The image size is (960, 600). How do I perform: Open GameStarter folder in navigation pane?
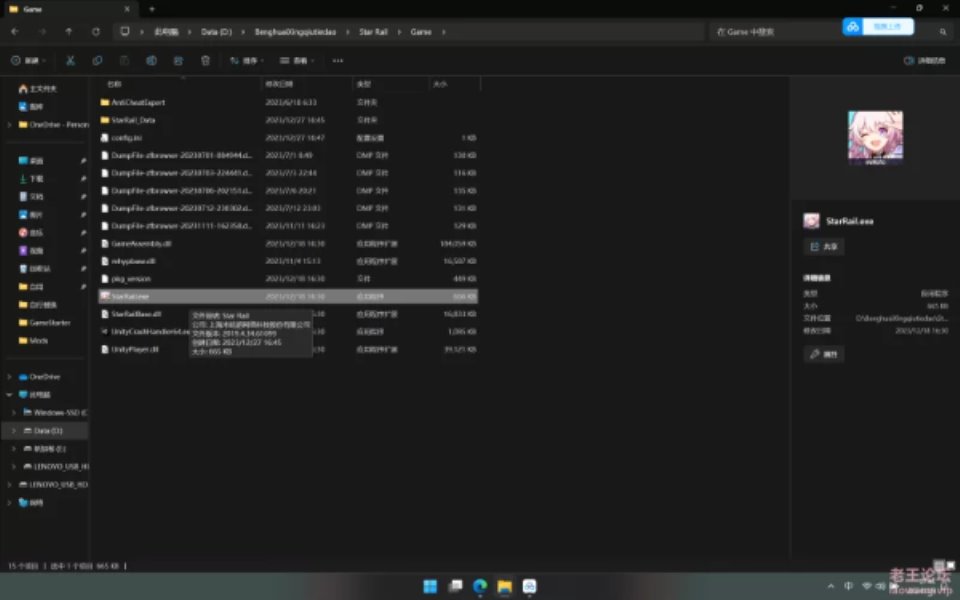(45, 323)
